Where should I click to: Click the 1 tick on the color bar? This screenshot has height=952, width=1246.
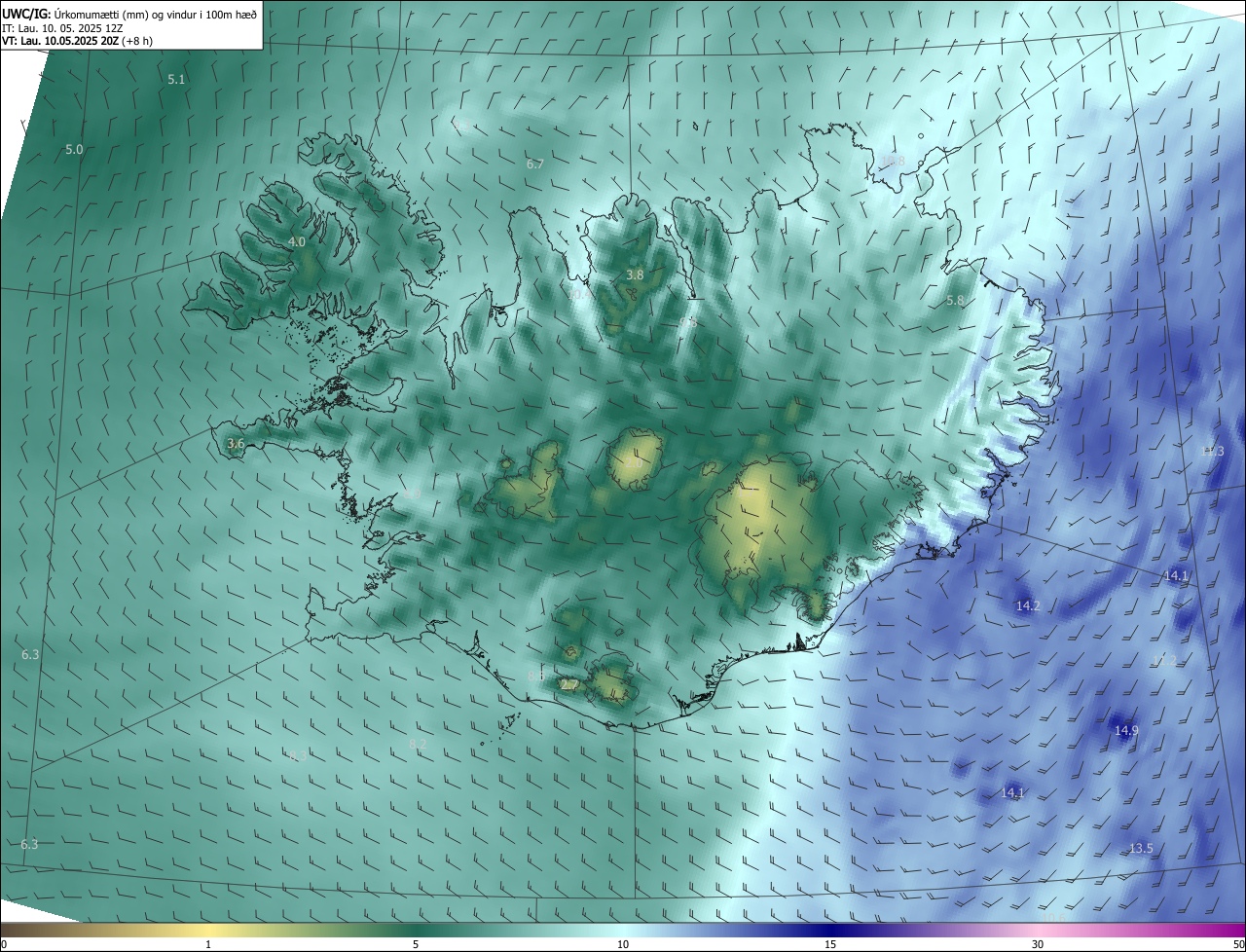point(208,944)
